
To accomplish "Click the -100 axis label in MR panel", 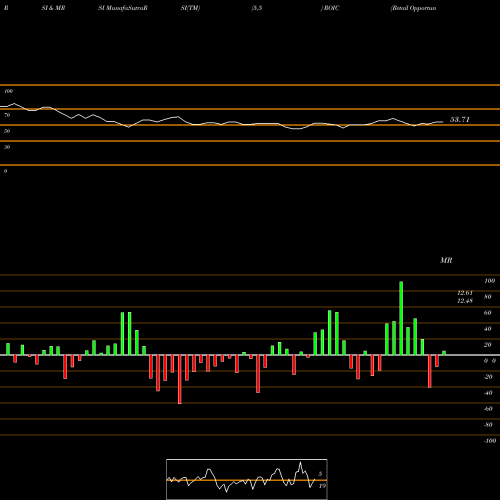I will (x=490, y=441).
